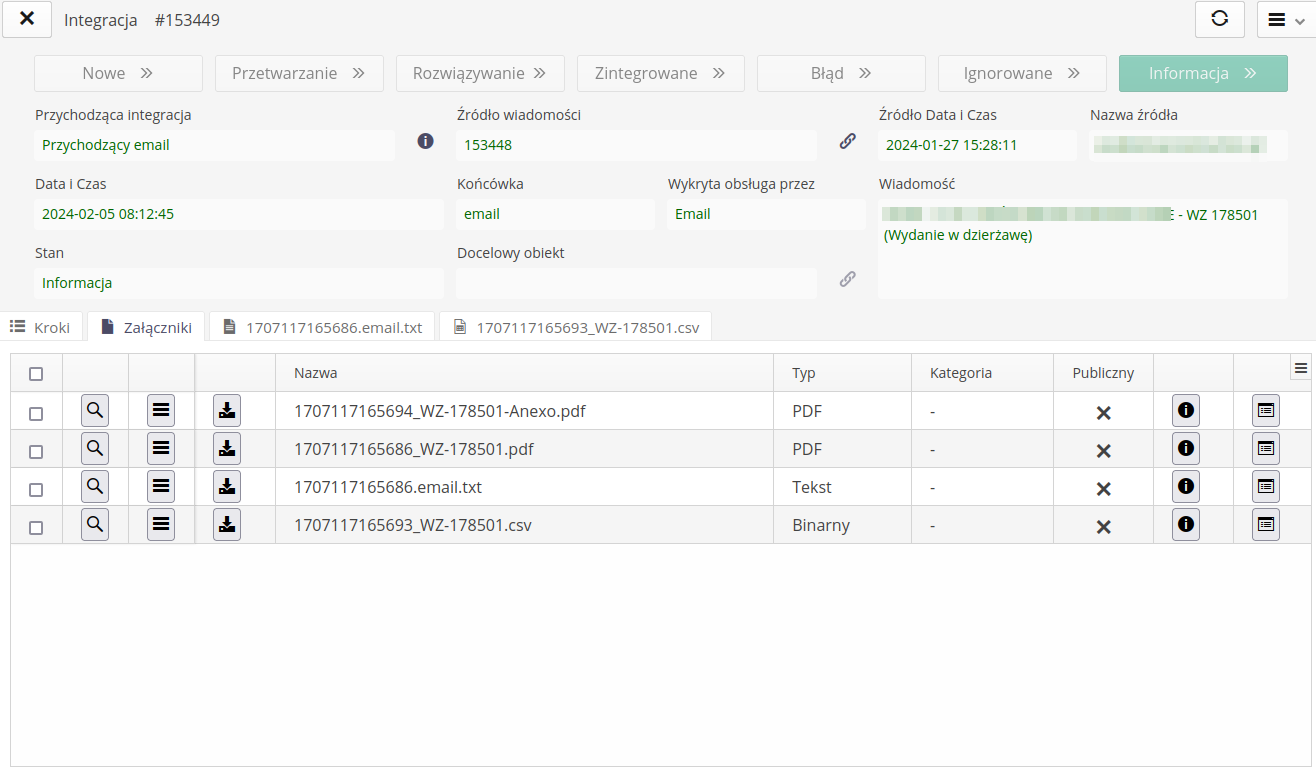The width and height of the screenshot is (1316, 772).
Task: Open details form for WZ-178501-Anexo.pdf
Action: point(1266,411)
